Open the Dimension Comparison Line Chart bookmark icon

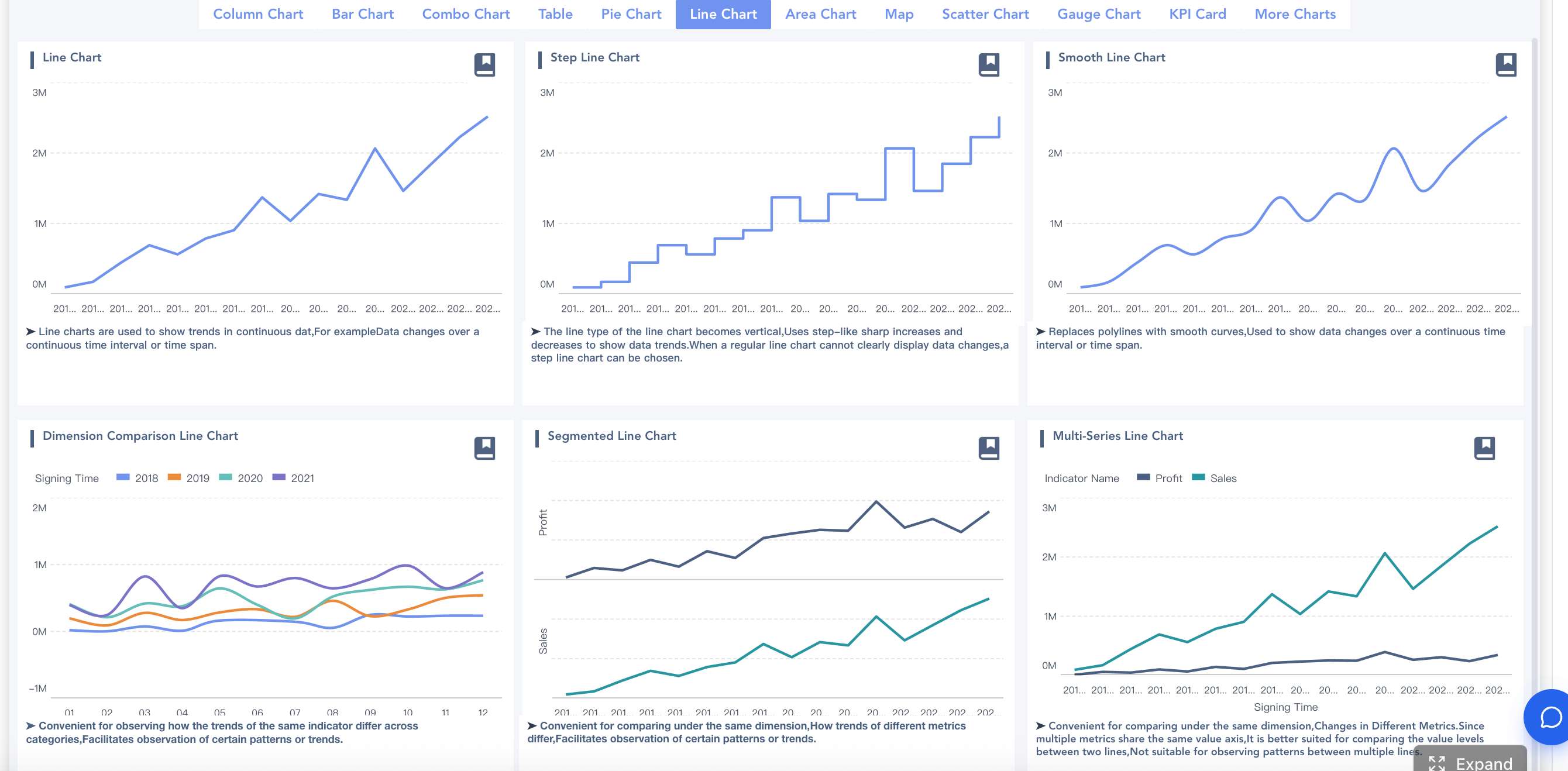click(484, 448)
